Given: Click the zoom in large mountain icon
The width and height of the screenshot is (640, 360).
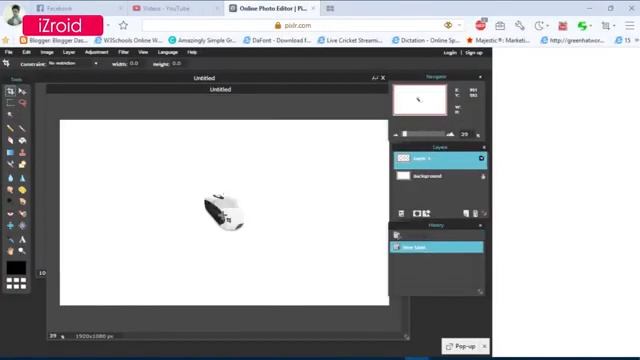Looking at the screenshot, I should pyautogui.click(x=450, y=134).
